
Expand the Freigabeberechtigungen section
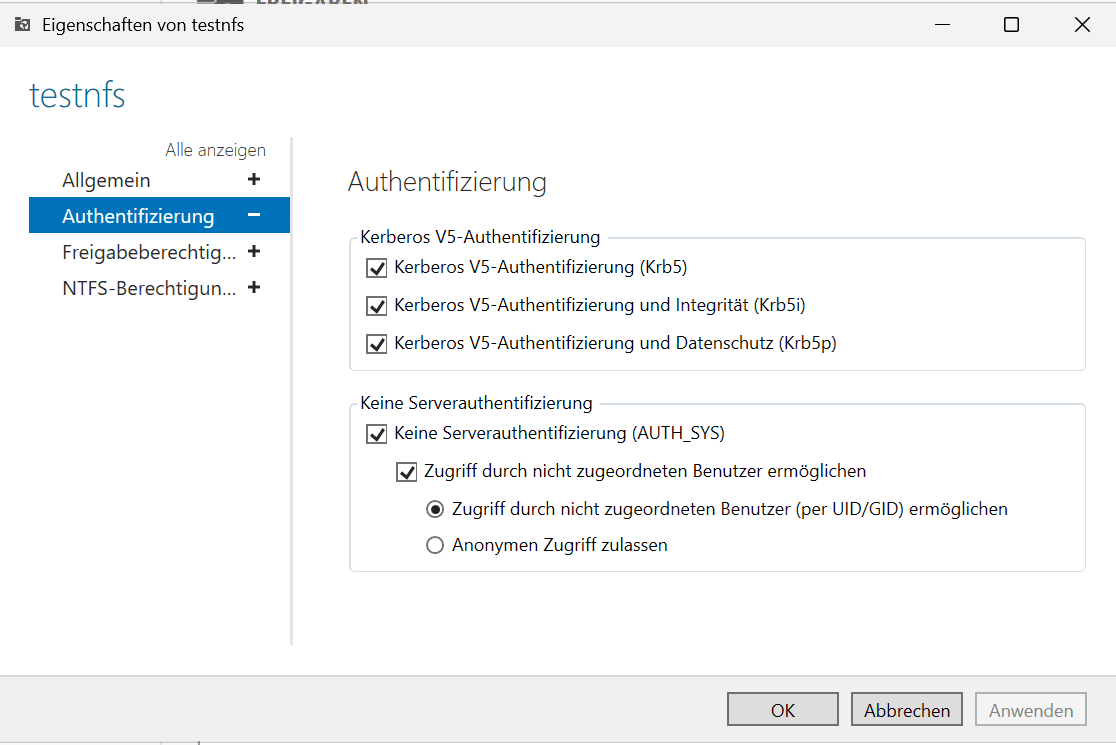[x=254, y=252]
